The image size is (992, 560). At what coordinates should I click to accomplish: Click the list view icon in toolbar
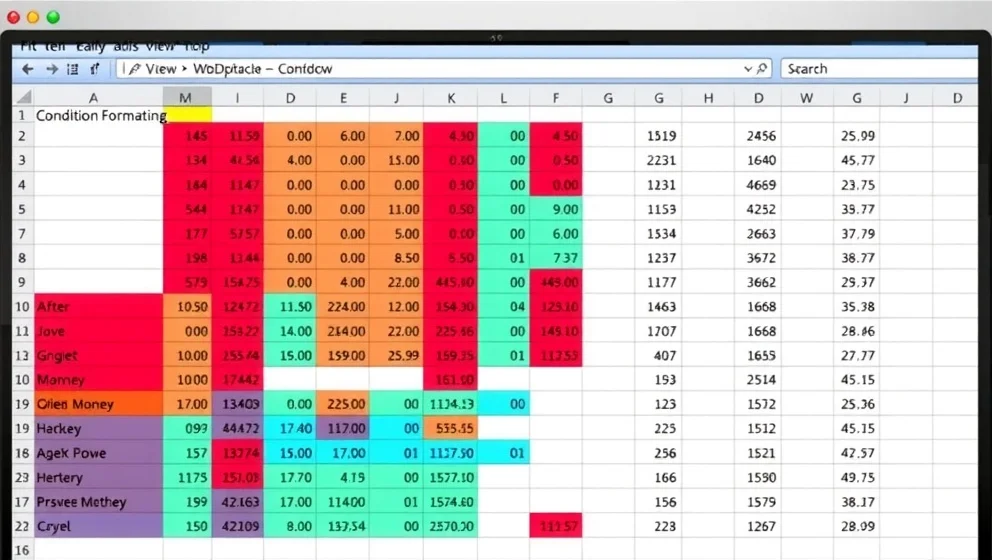[x=73, y=69]
